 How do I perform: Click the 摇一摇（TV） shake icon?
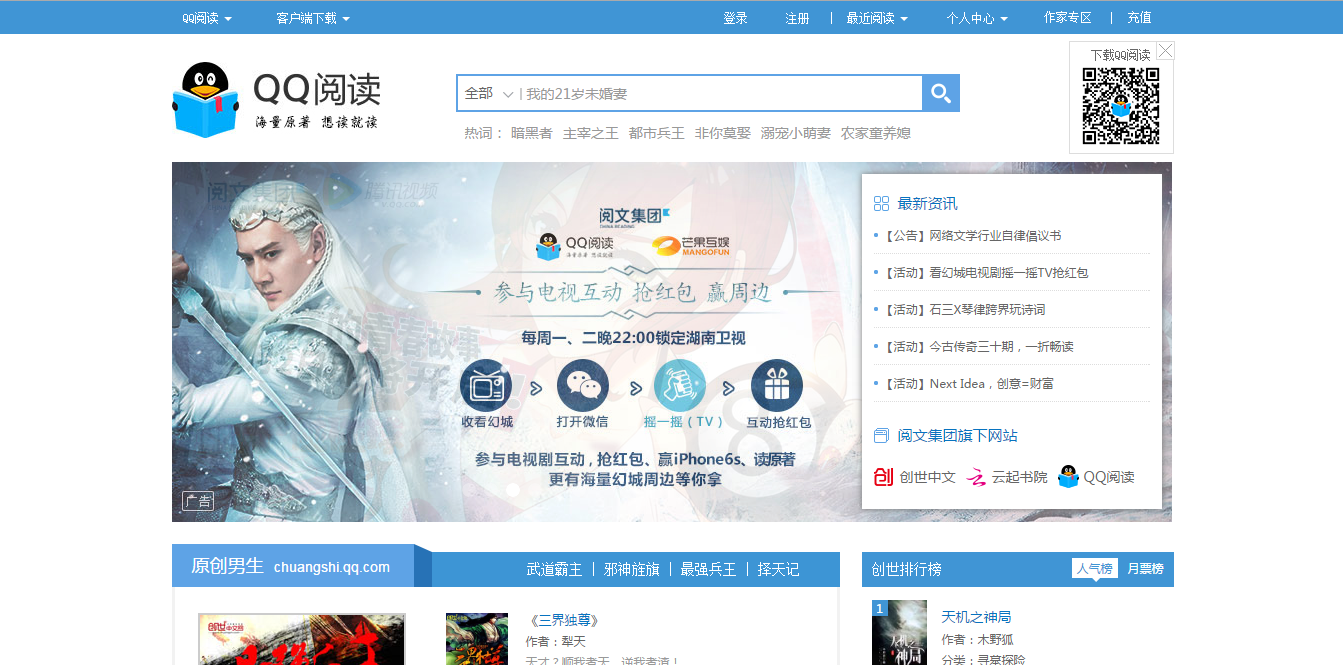point(680,385)
